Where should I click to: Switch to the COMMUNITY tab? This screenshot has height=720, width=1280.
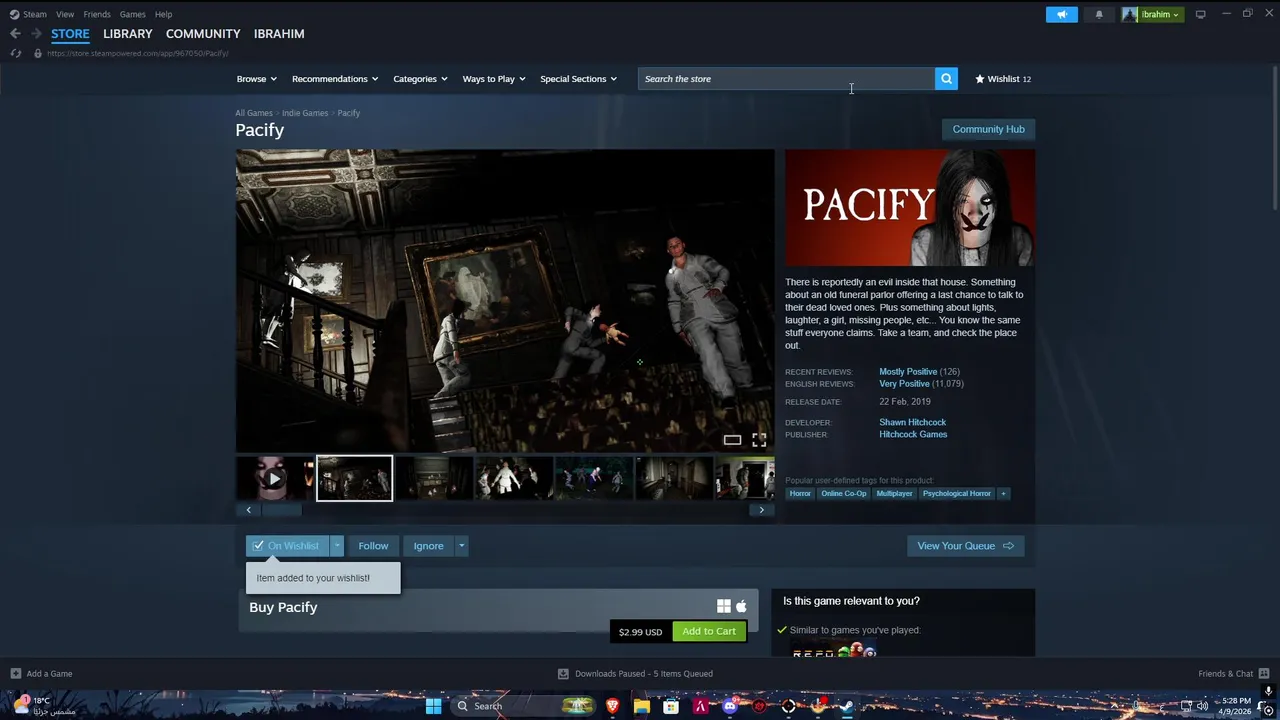tap(203, 34)
